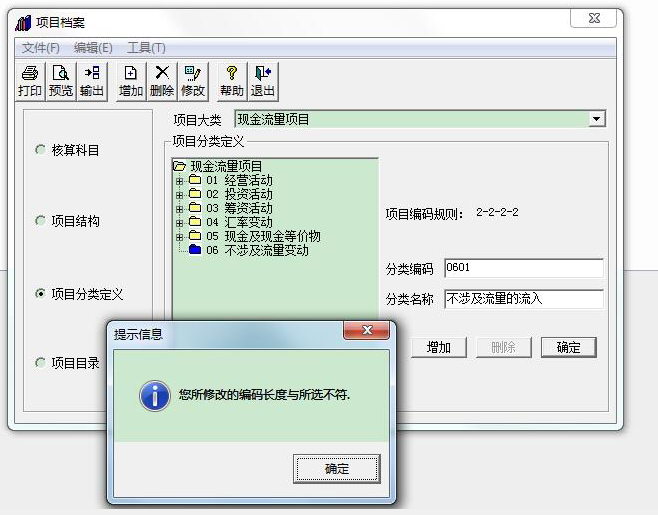Screen dimensions: 658x515
Task: Open the 项目大类 dropdown arrow
Action: (x=596, y=119)
